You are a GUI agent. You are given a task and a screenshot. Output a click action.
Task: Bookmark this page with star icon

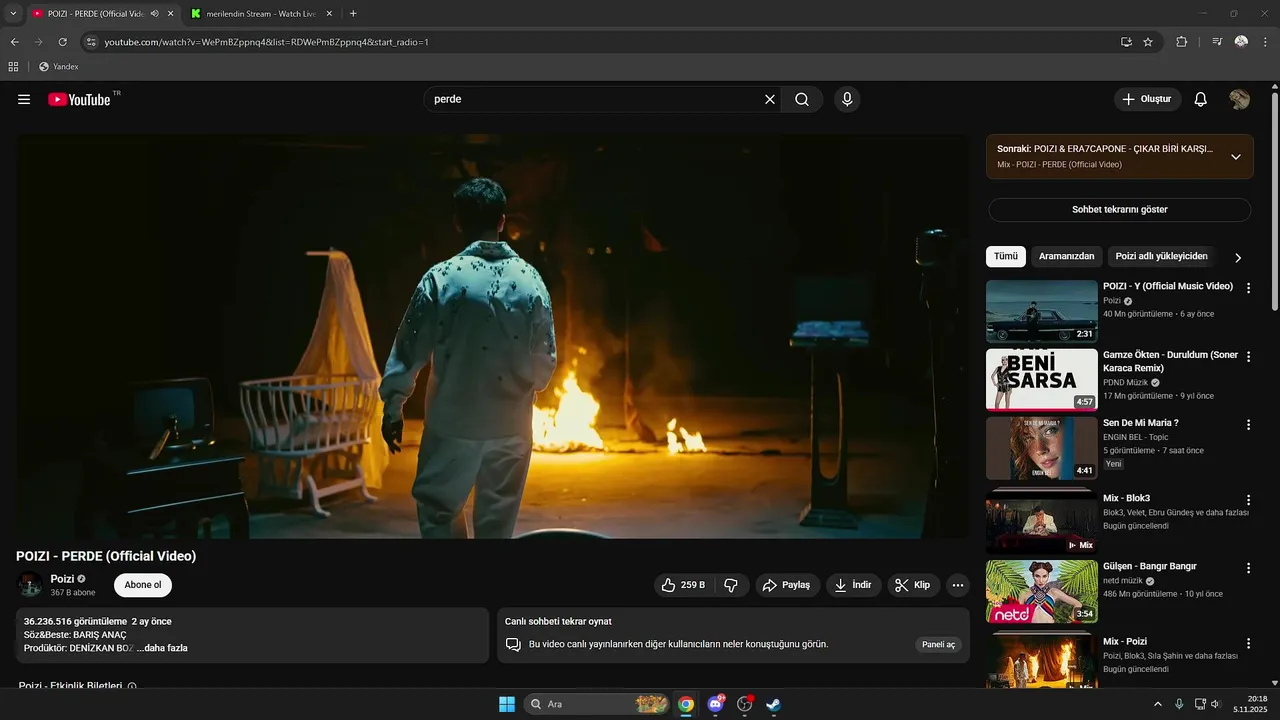(x=1148, y=42)
